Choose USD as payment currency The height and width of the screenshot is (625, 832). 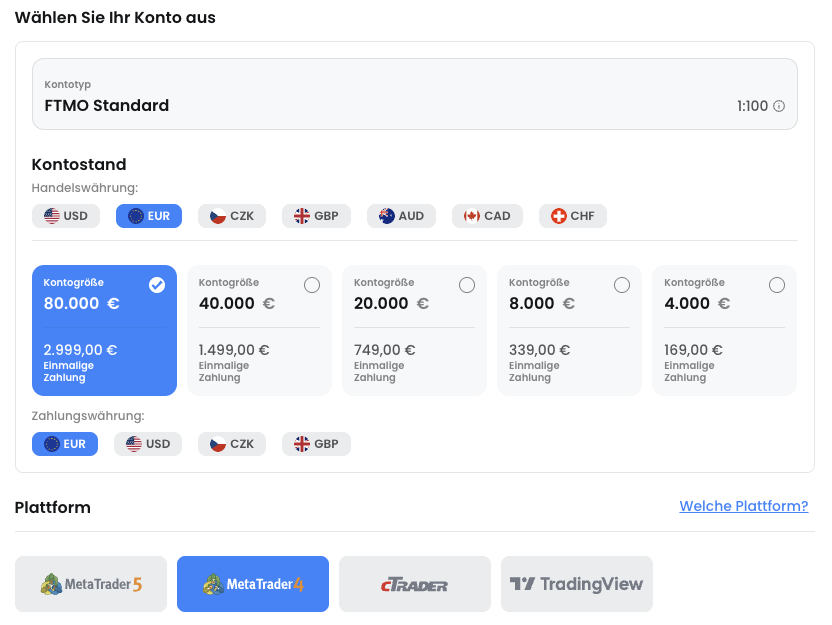click(x=148, y=444)
